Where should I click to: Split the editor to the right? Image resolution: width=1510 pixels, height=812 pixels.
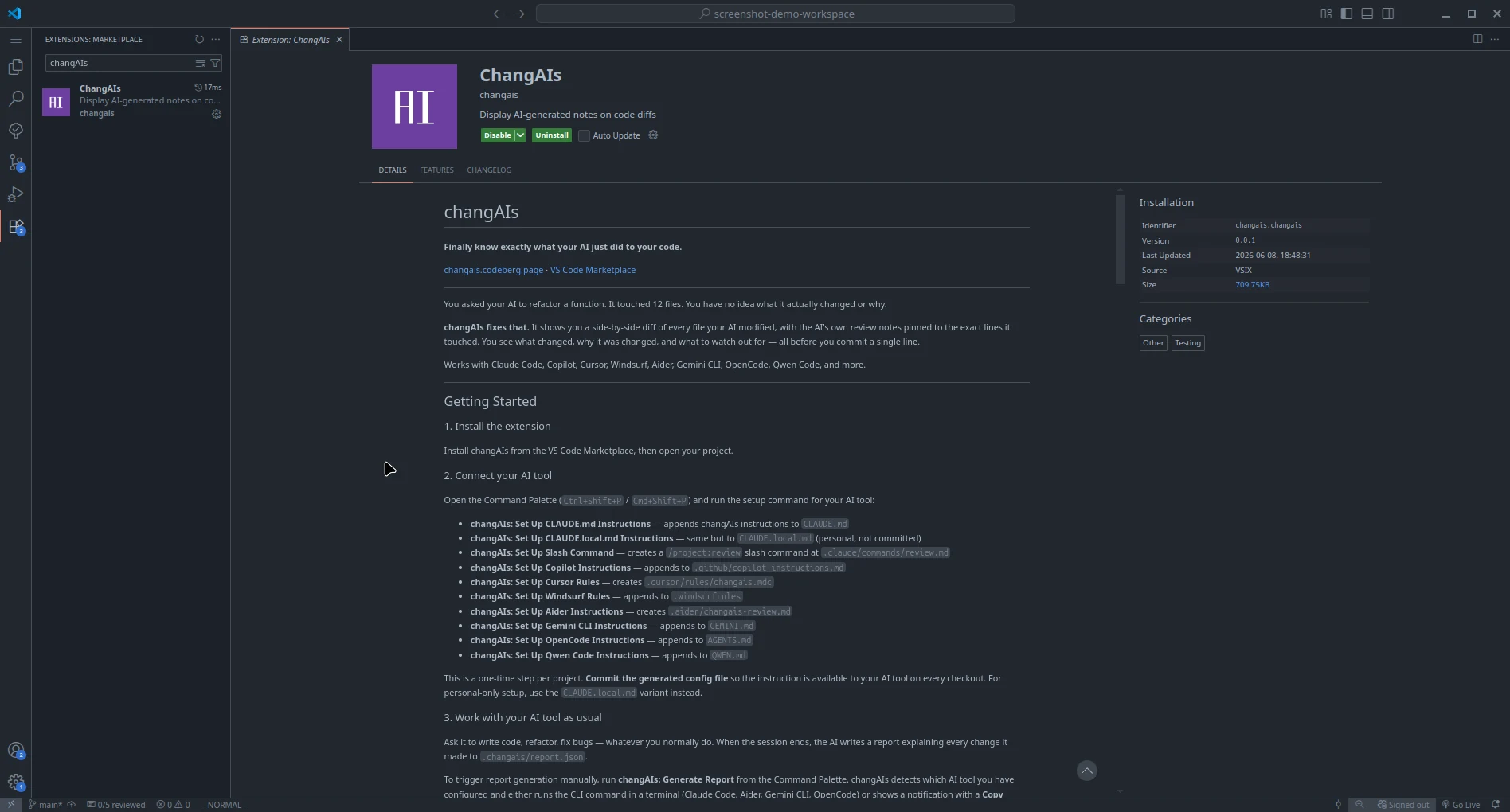1477,39
